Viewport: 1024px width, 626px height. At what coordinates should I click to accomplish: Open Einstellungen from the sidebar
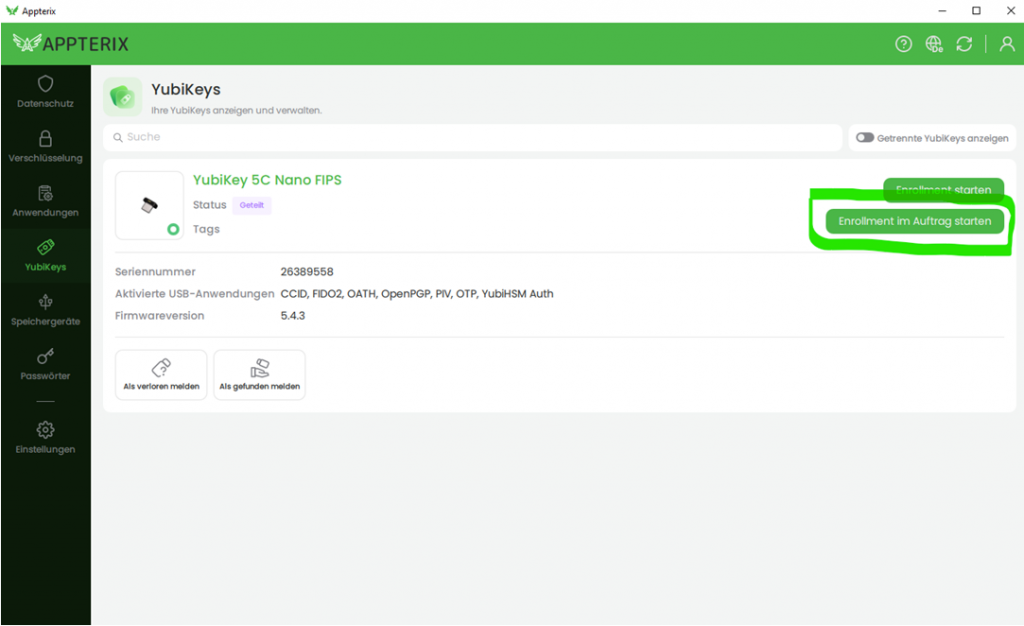point(45,438)
